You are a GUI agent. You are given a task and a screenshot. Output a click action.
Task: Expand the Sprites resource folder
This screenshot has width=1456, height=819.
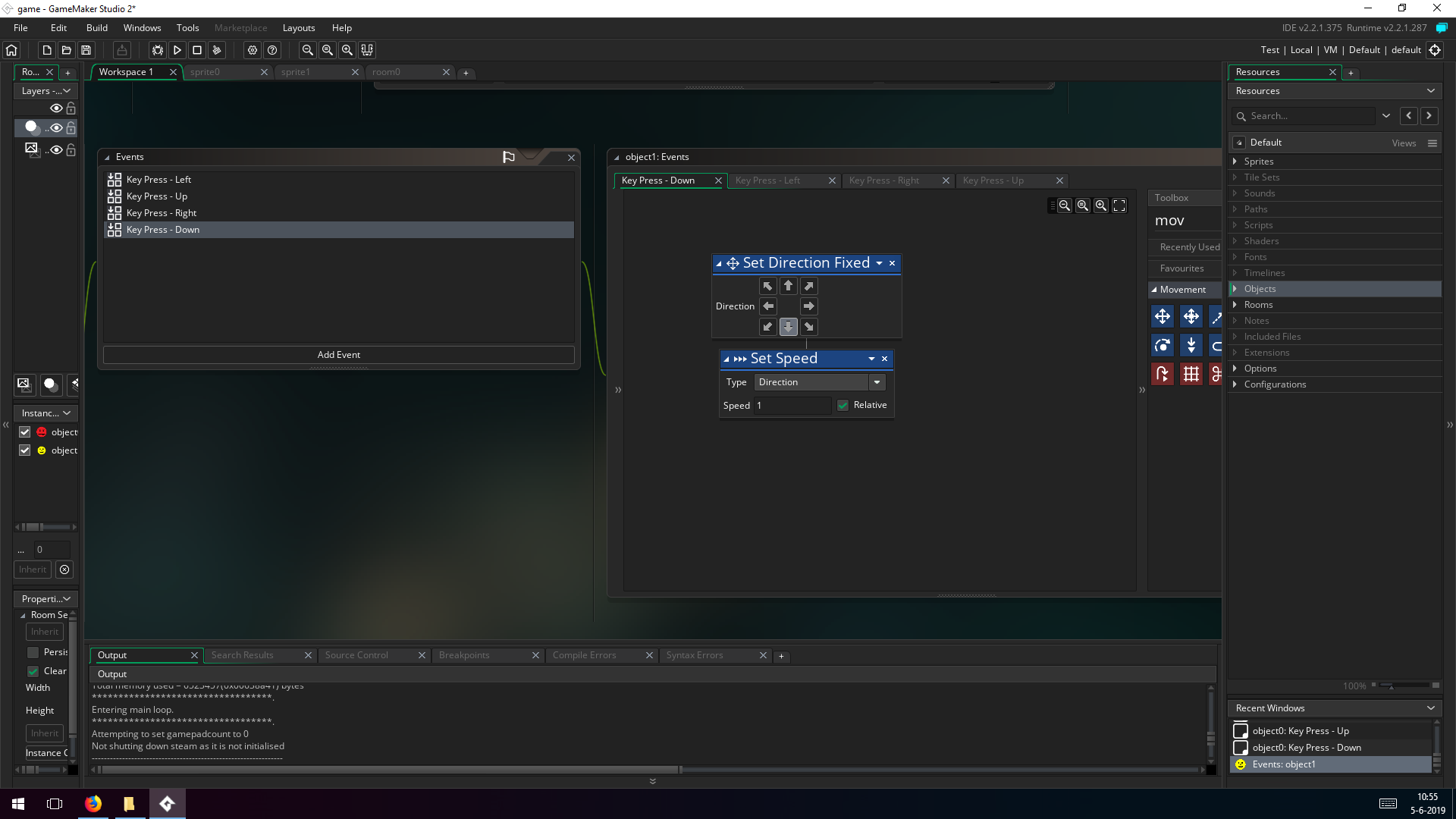(1235, 162)
